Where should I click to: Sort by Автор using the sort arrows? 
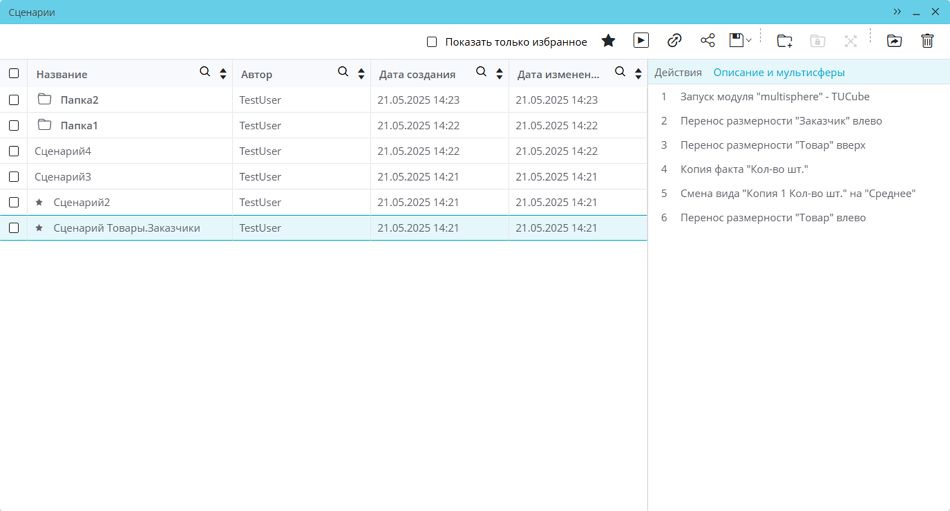[361, 74]
